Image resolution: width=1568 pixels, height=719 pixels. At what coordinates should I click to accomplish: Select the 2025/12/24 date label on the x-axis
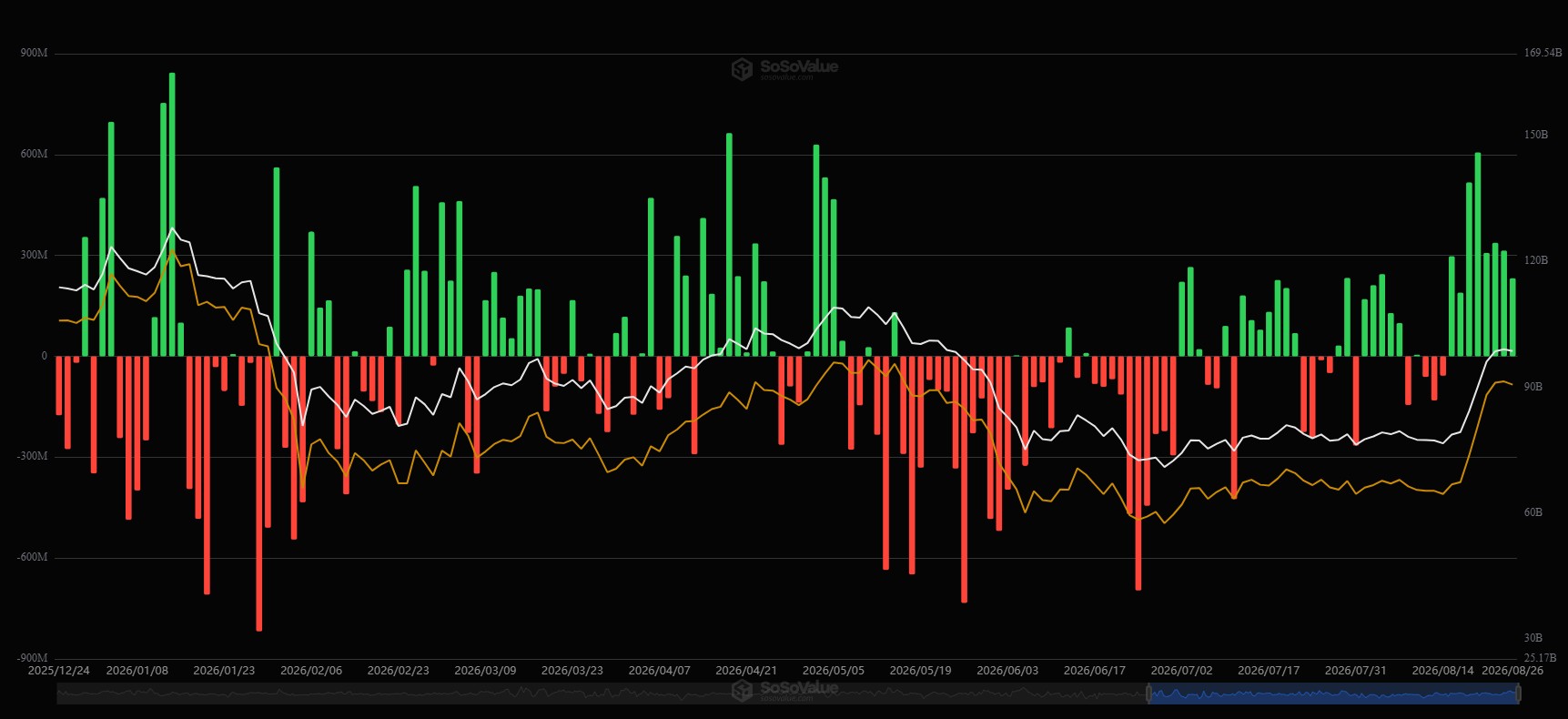click(x=59, y=671)
